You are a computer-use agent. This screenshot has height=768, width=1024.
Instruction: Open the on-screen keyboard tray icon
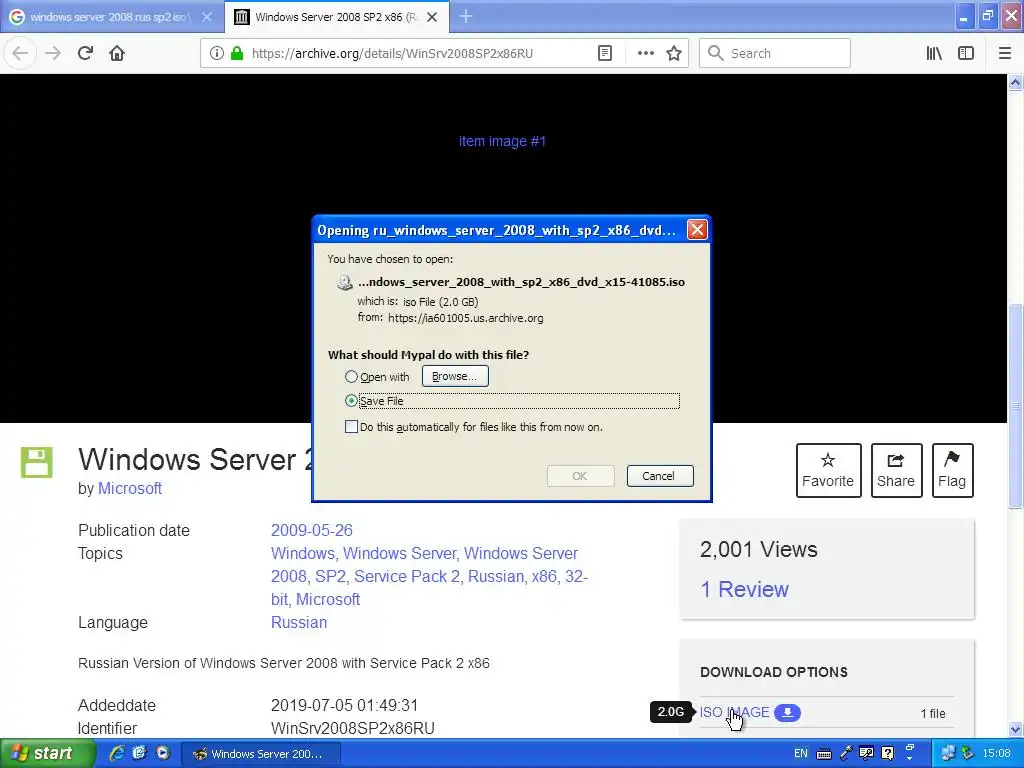tap(824, 754)
